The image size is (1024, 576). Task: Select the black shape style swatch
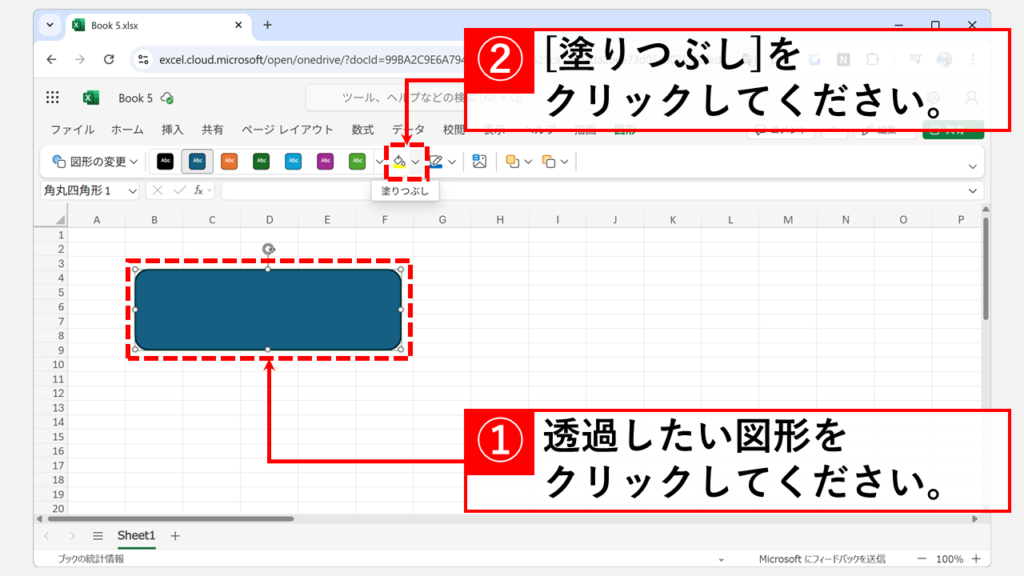tap(165, 161)
